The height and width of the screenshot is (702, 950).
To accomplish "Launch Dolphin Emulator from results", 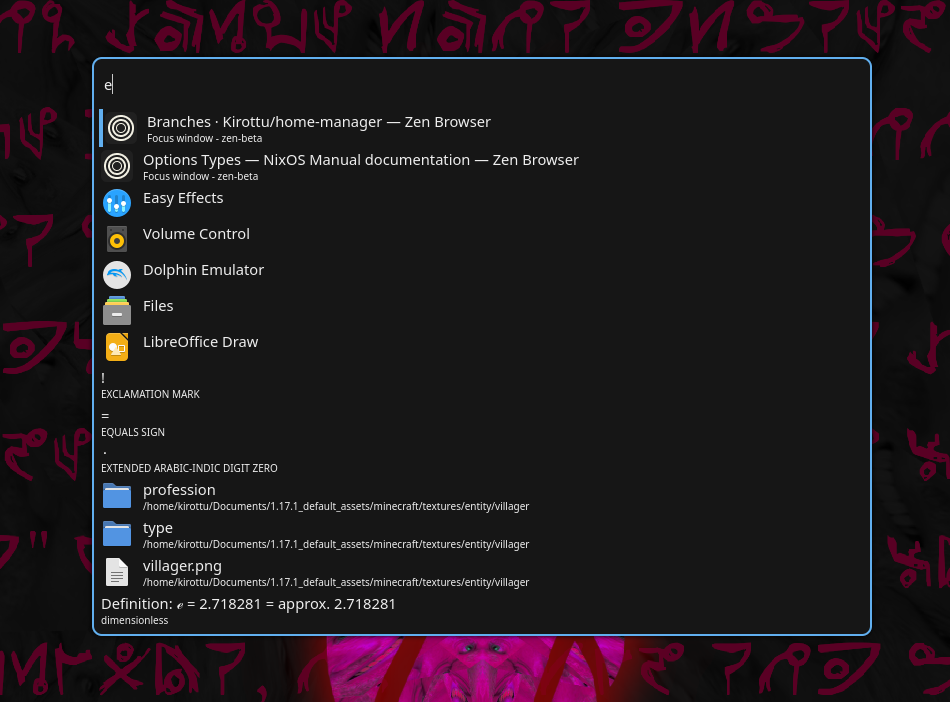I will (482, 275).
